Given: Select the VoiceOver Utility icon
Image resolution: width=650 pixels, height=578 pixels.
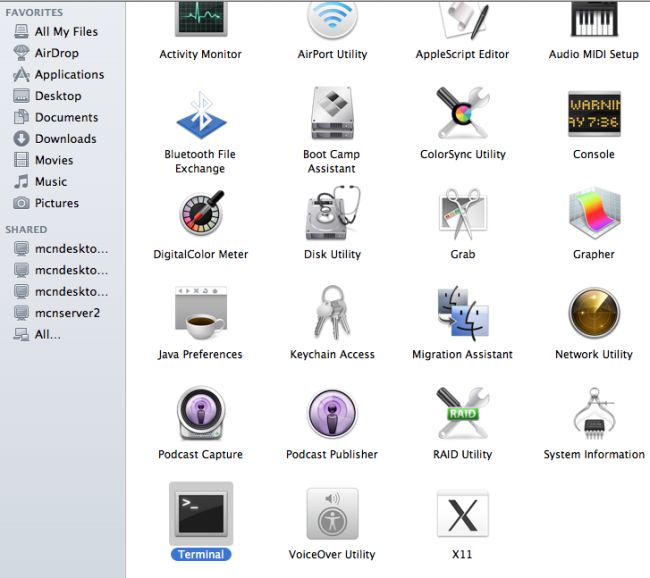Looking at the screenshot, I should (332, 513).
